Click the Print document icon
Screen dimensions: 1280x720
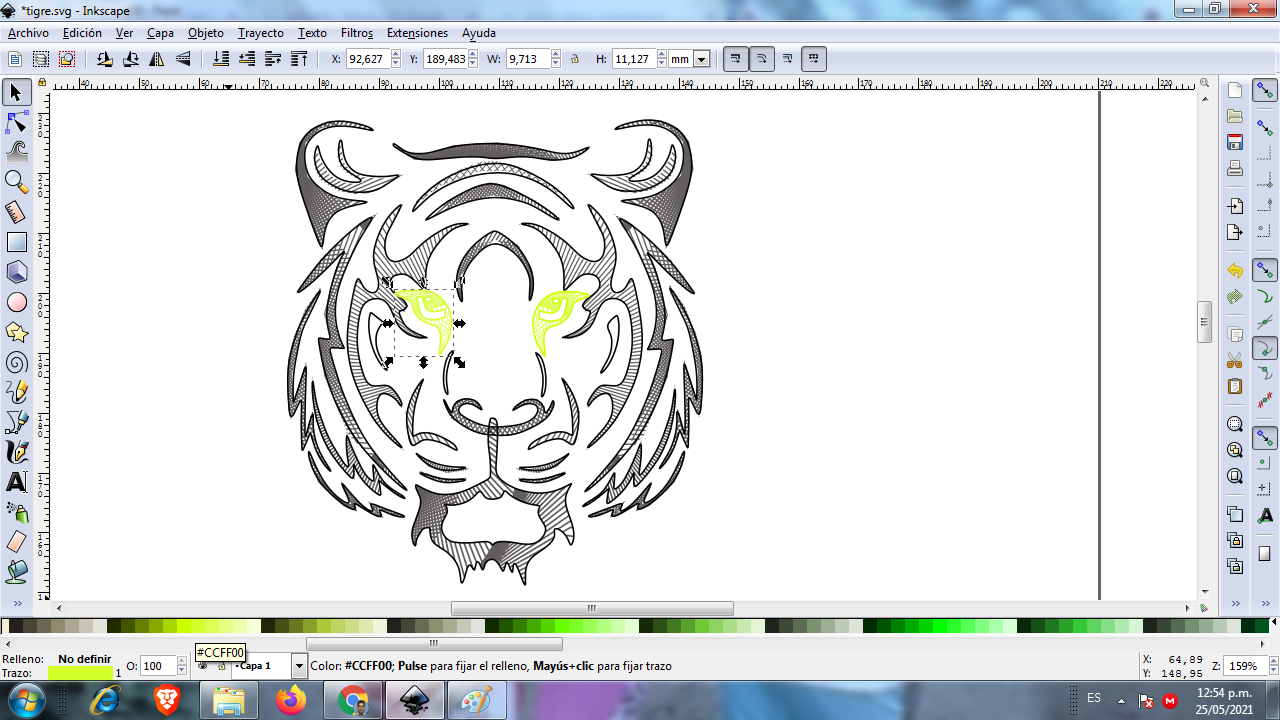click(1235, 168)
